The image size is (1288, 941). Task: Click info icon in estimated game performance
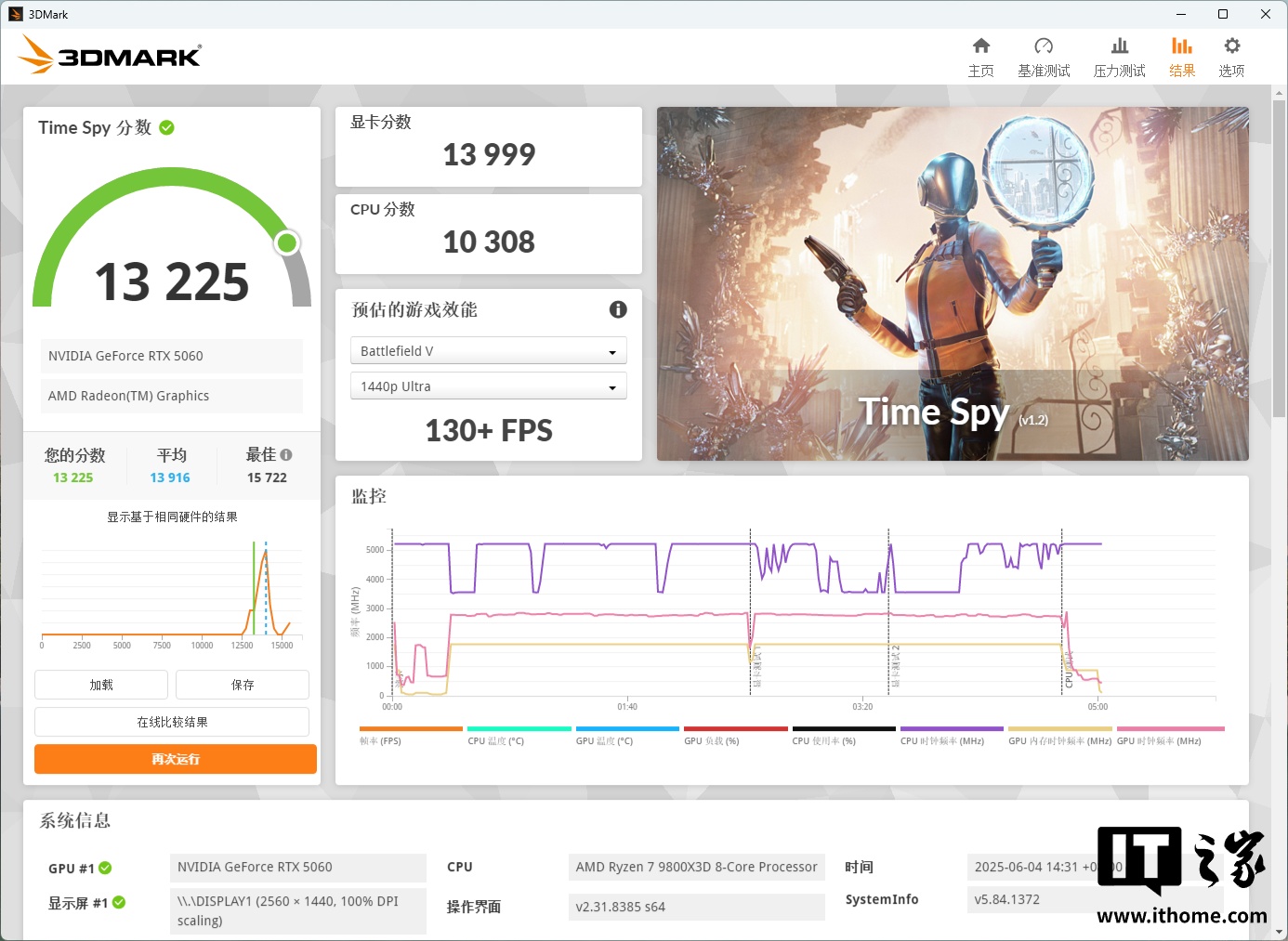(x=618, y=309)
